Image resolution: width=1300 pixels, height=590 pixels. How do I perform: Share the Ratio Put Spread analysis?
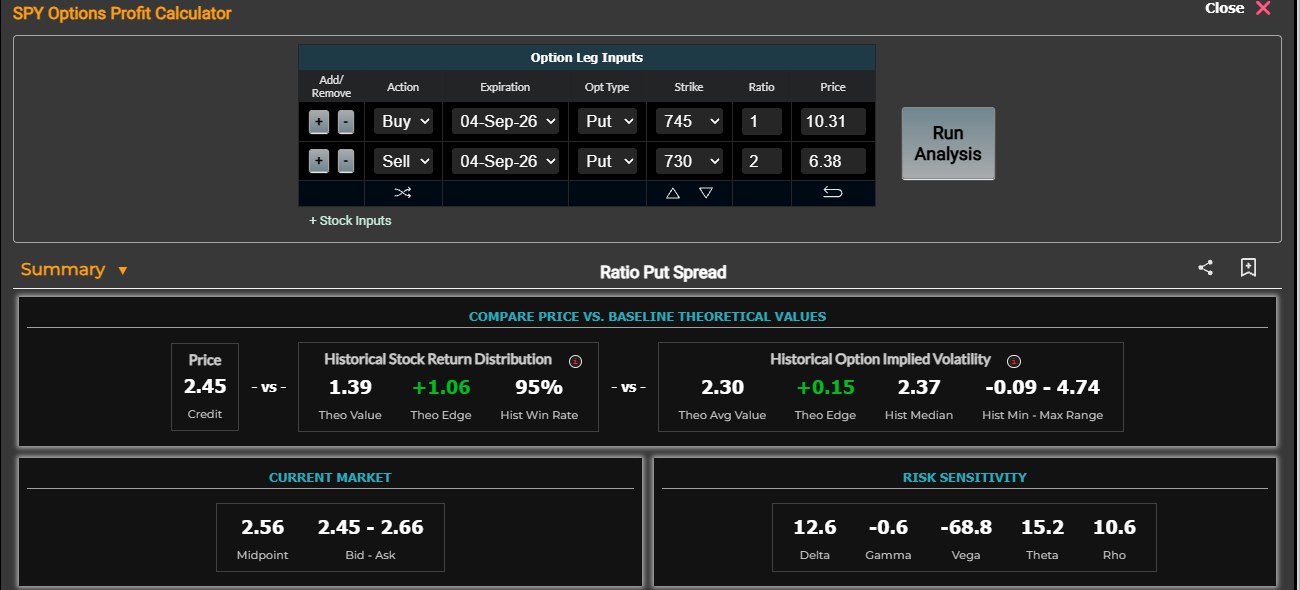coord(1206,268)
